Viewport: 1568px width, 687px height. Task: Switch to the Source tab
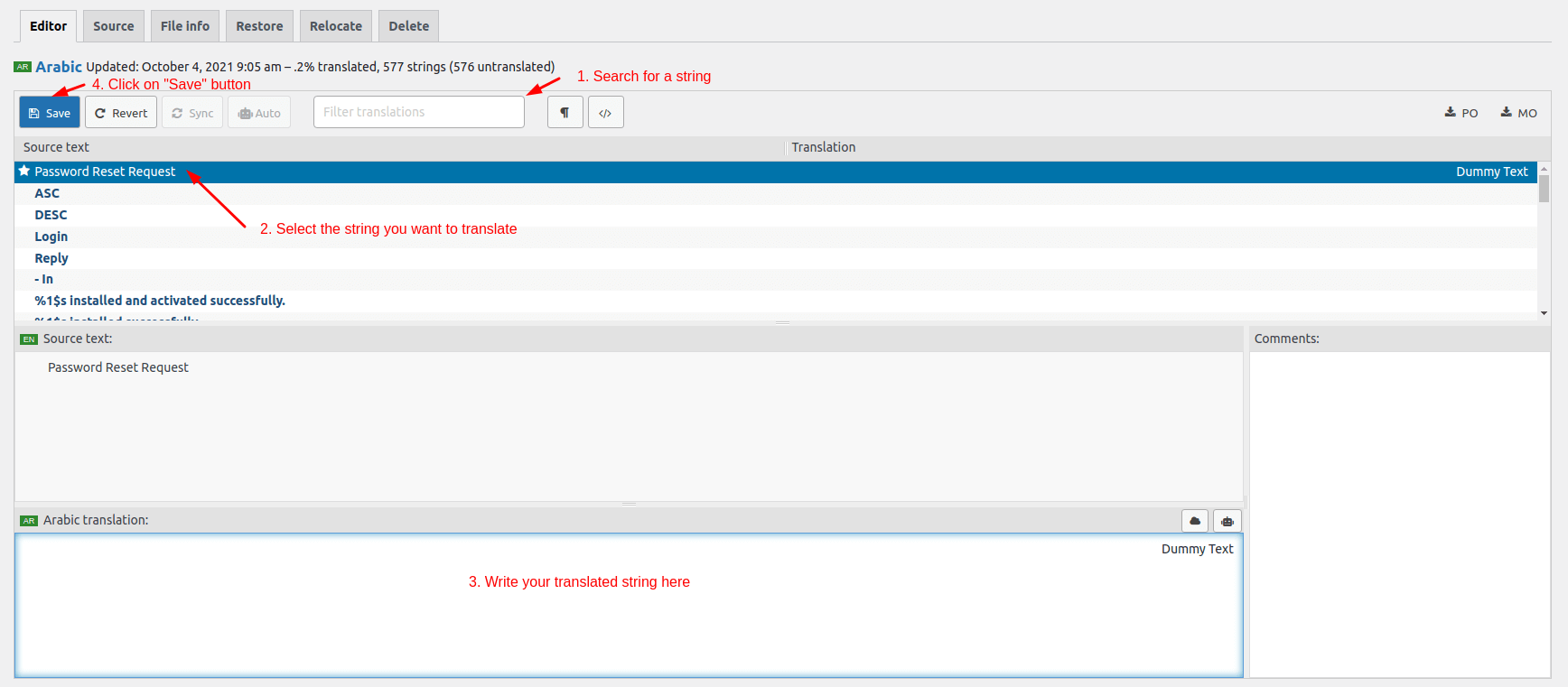(x=113, y=26)
